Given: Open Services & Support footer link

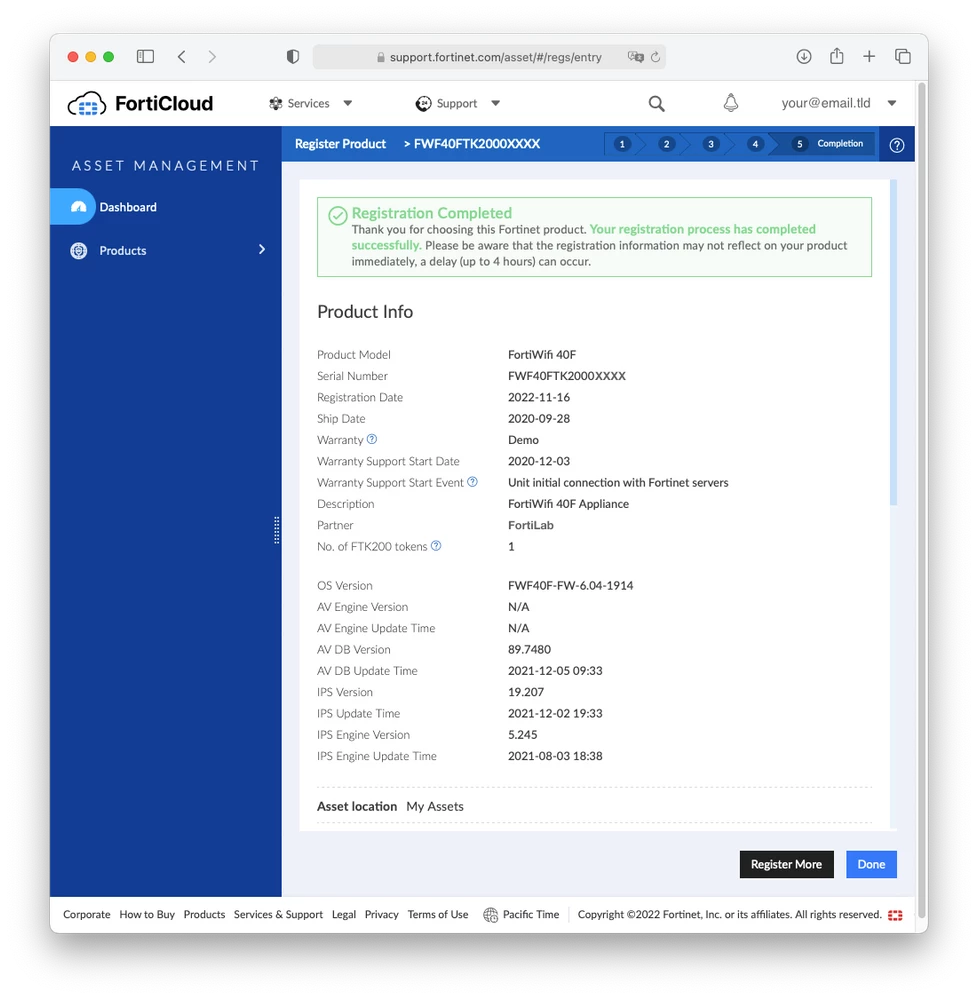Looking at the screenshot, I should point(278,914).
